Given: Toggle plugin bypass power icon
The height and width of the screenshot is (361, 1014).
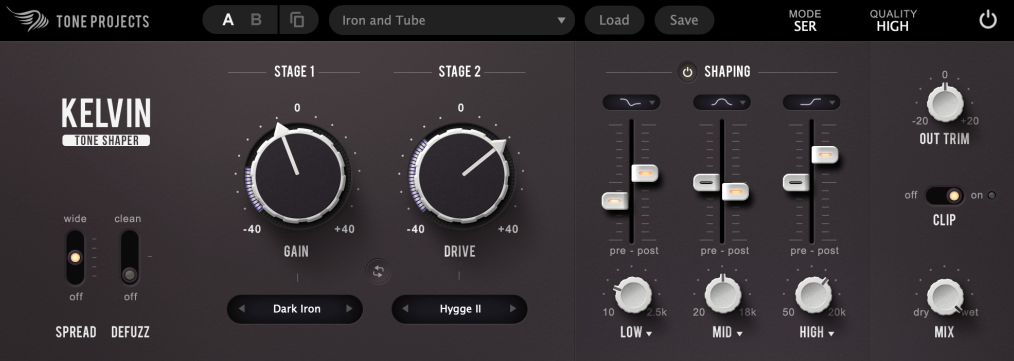Looking at the screenshot, I should (x=987, y=20).
